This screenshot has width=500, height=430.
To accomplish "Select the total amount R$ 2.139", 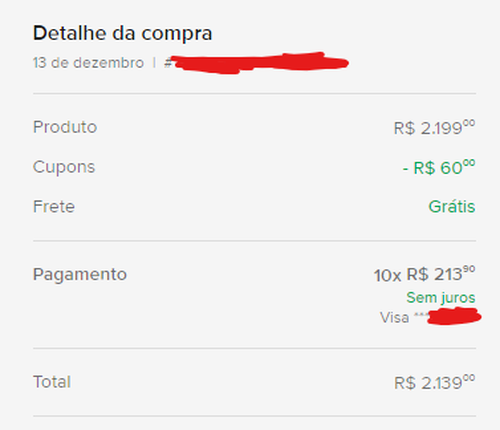I will point(435,382).
